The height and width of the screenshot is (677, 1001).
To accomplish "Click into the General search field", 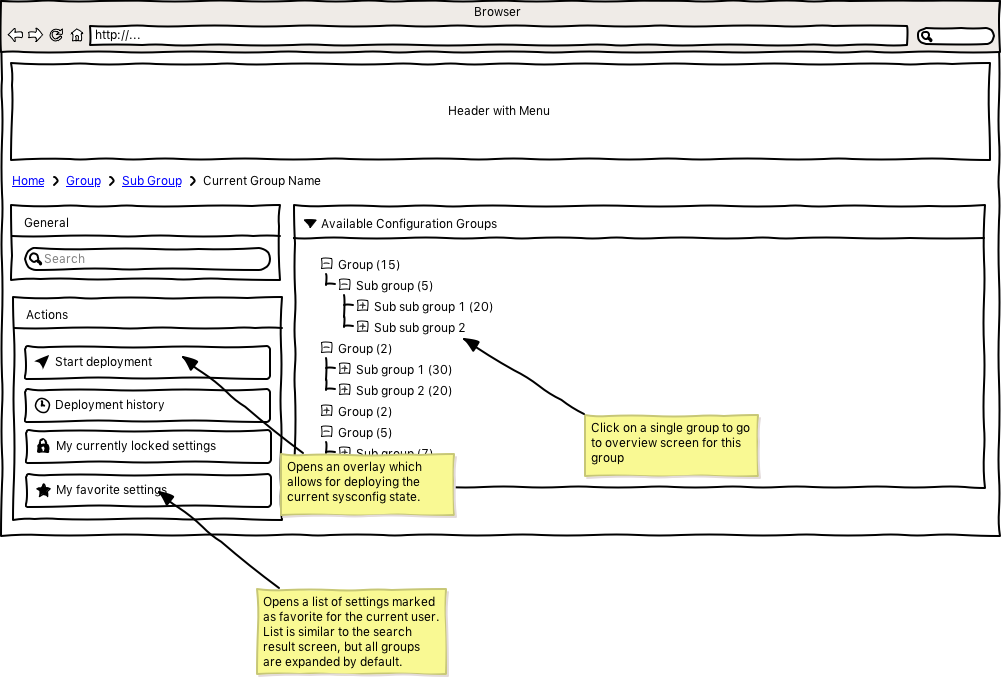I will tap(155, 259).
